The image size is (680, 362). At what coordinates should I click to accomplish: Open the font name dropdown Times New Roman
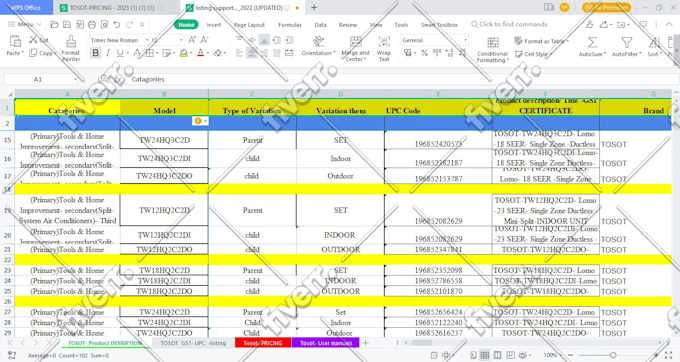tap(147, 40)
